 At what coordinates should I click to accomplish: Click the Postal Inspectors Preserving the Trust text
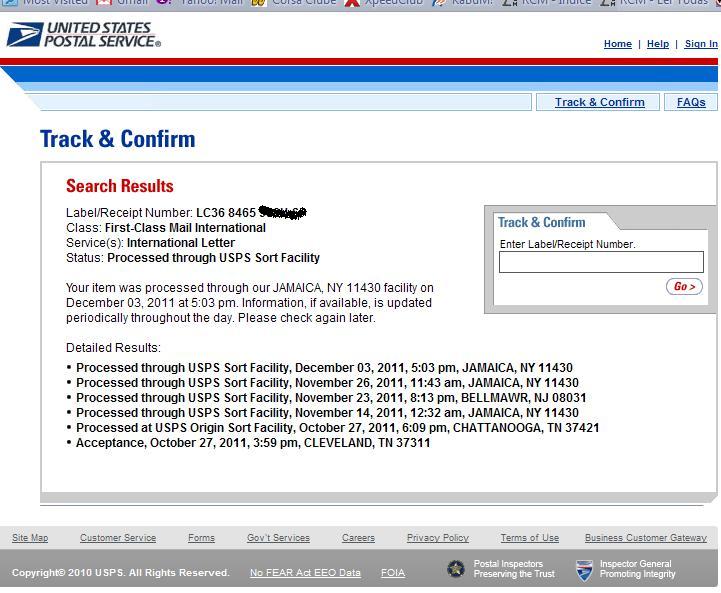click(x=514, y=569)
